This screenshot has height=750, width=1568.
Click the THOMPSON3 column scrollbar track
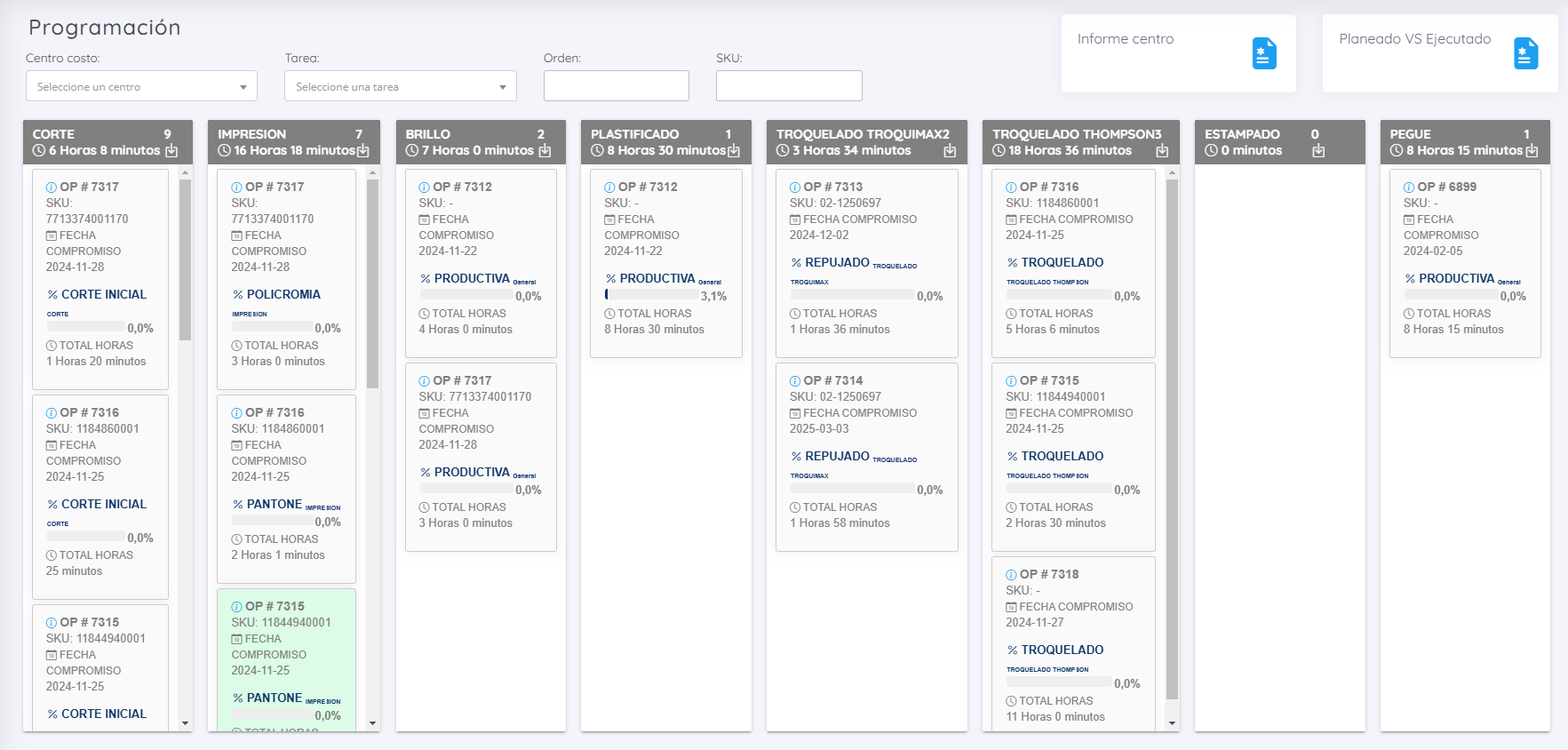tap(1172, 444)
